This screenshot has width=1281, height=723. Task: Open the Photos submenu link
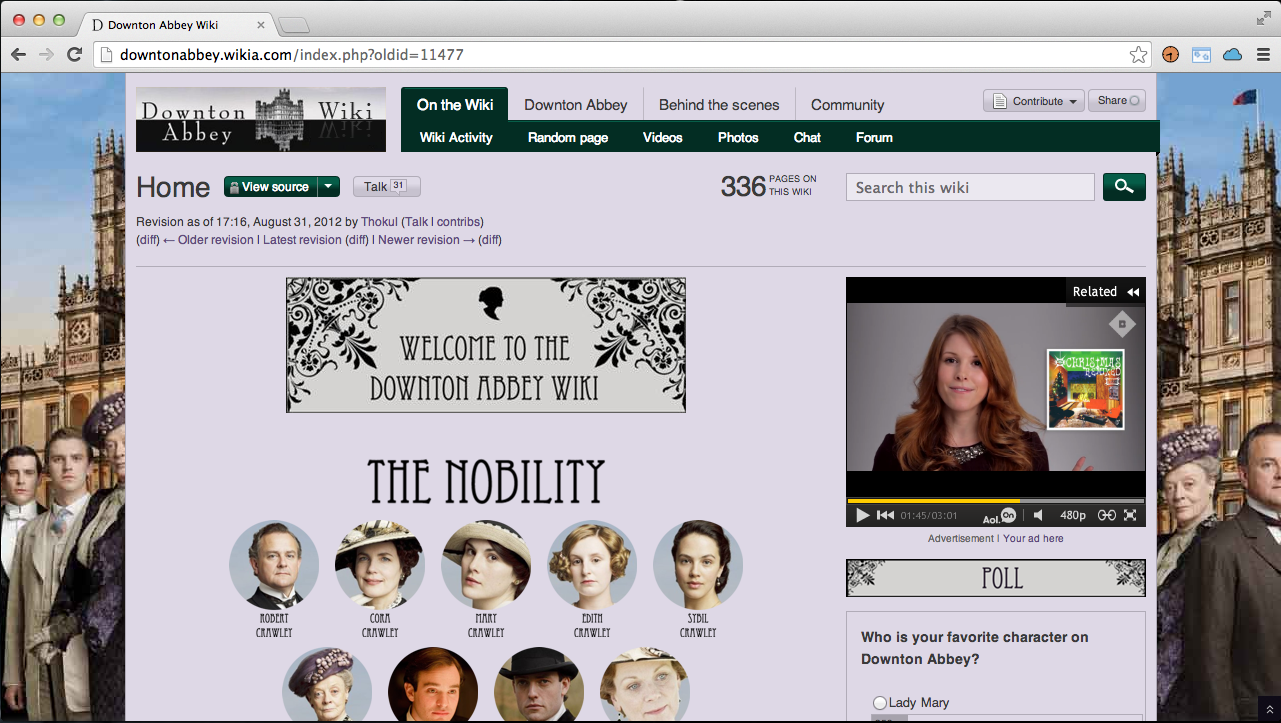pyautogui.click(x=738, y=137)
